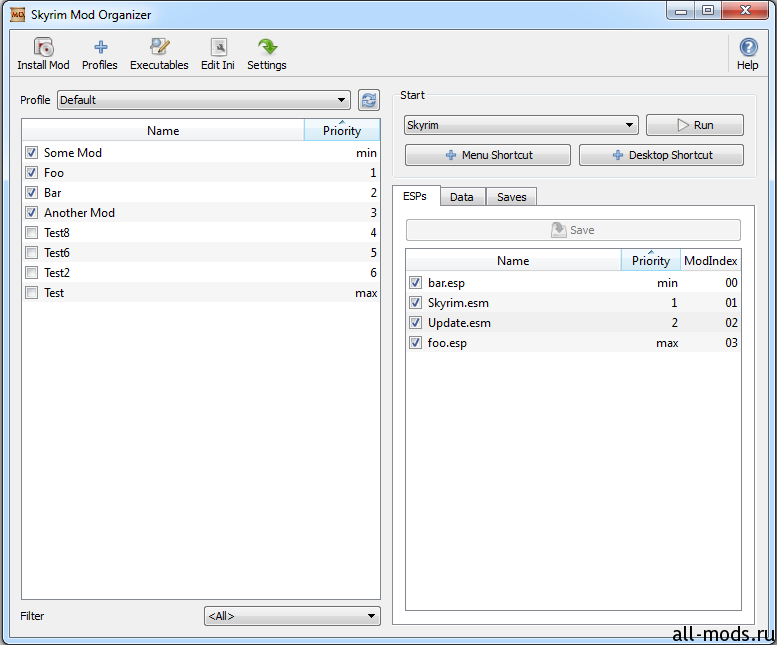The height and width of the screenshot is (645, 777).
Task: Select the Foo mod name
Action: [54, 172]
